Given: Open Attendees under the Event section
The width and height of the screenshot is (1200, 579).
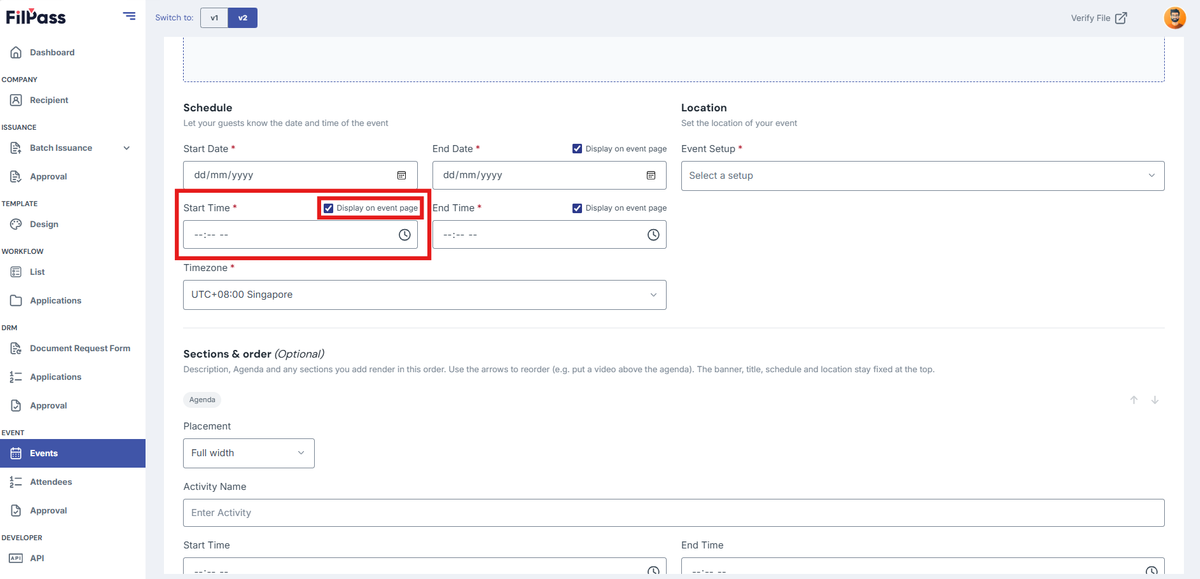Looking at the screenshot, I should [x=51, y=482].
